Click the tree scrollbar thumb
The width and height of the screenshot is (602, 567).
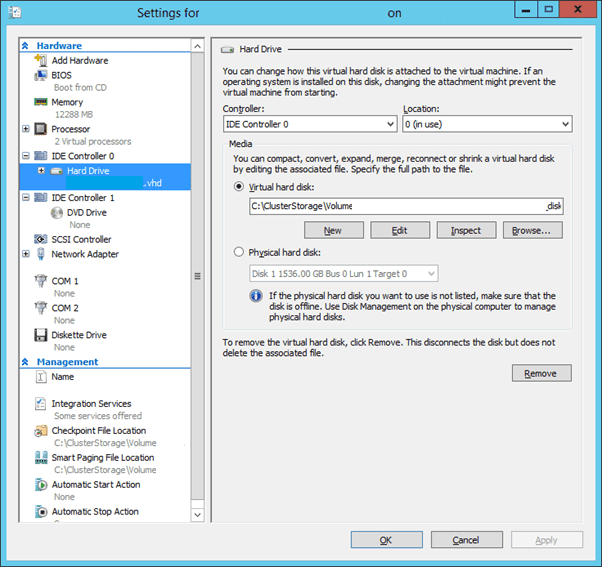pos(197,276)
